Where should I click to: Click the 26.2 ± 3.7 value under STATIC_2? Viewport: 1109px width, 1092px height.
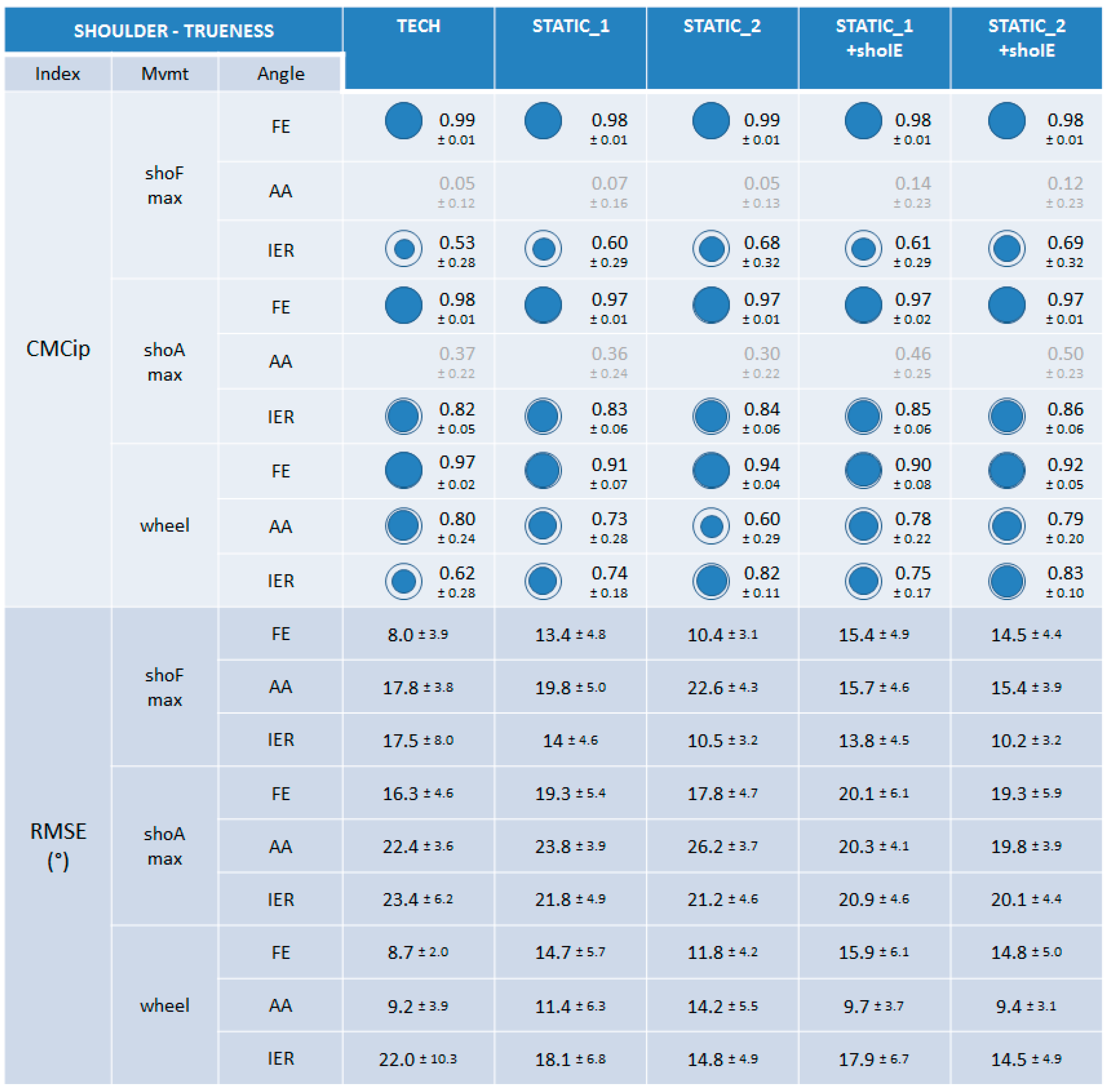722,846
